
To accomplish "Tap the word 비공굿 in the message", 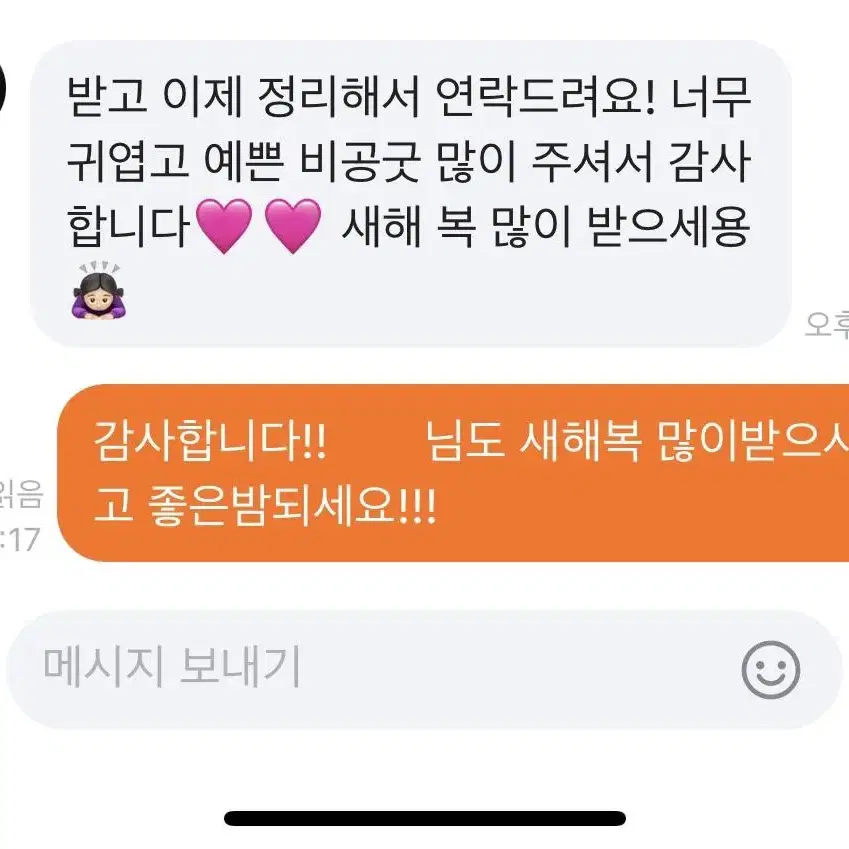I will (360, 162).
